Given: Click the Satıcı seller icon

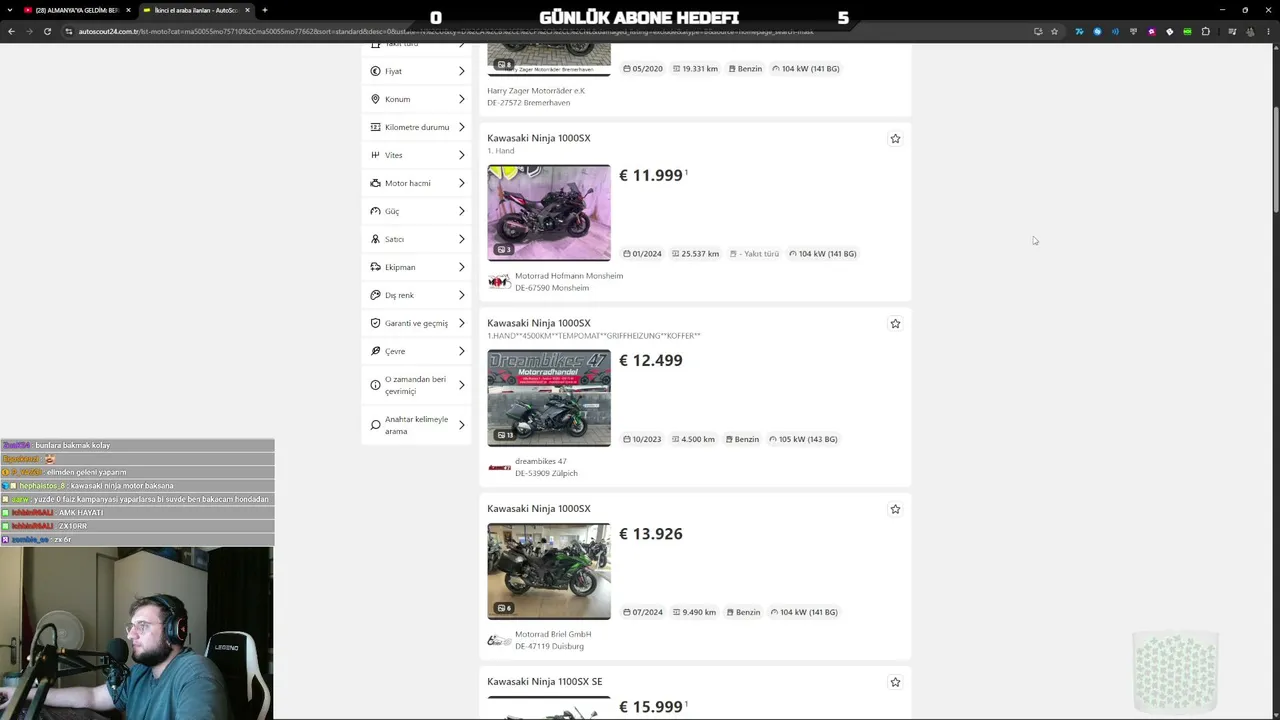Looking at the screenshot, I should click(375, 239).
